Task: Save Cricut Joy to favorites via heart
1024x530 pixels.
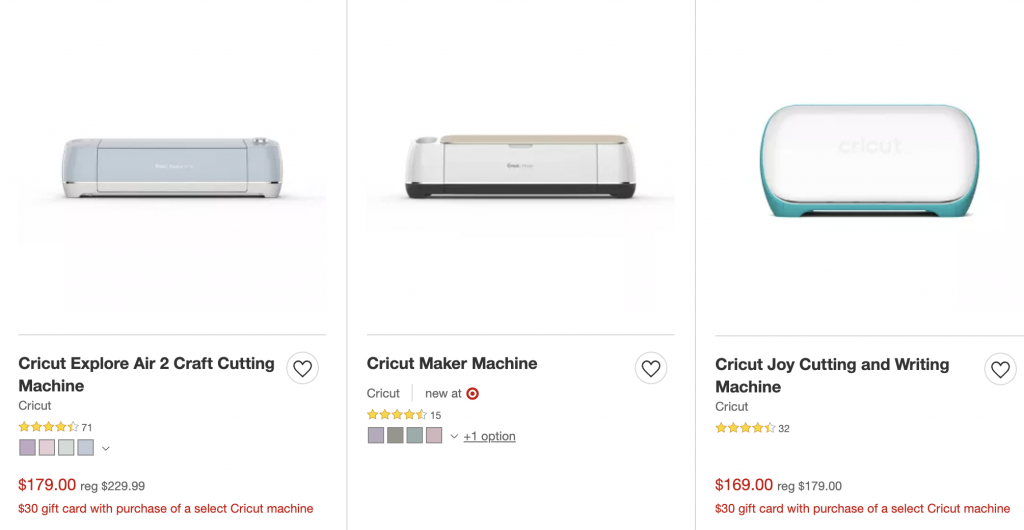Action: pos(1000,370)
